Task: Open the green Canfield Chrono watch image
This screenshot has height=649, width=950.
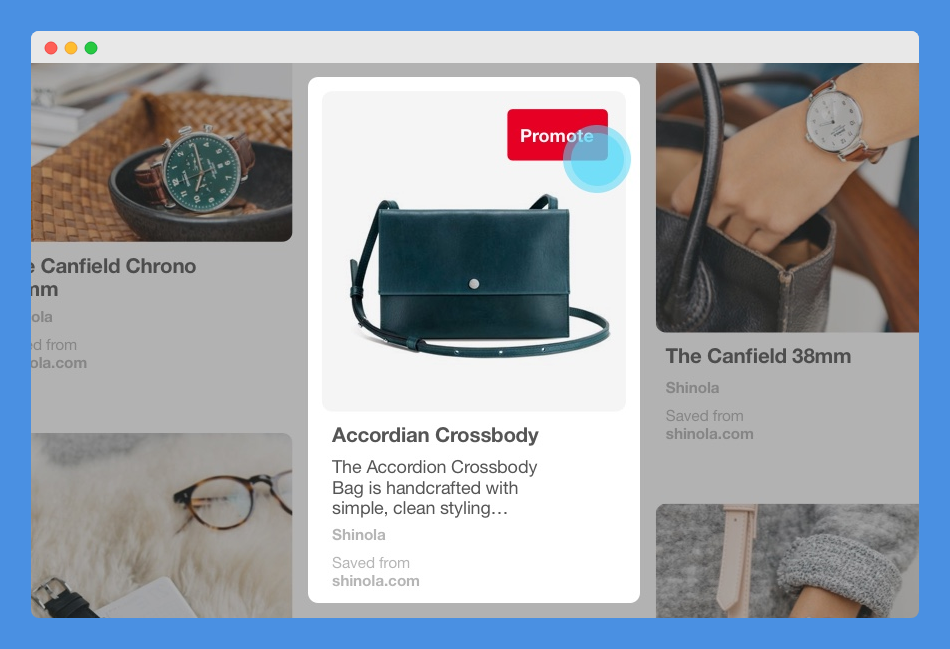Action: pyautogui.click(x=162, y=152)
